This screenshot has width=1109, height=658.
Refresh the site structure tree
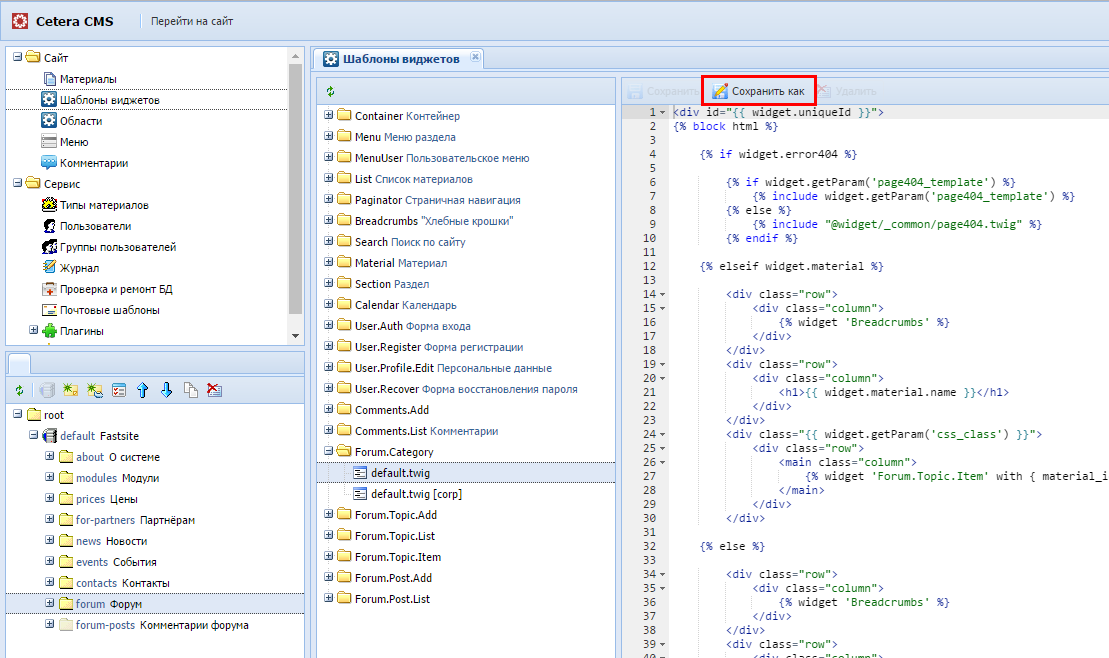tap(19, 390)
